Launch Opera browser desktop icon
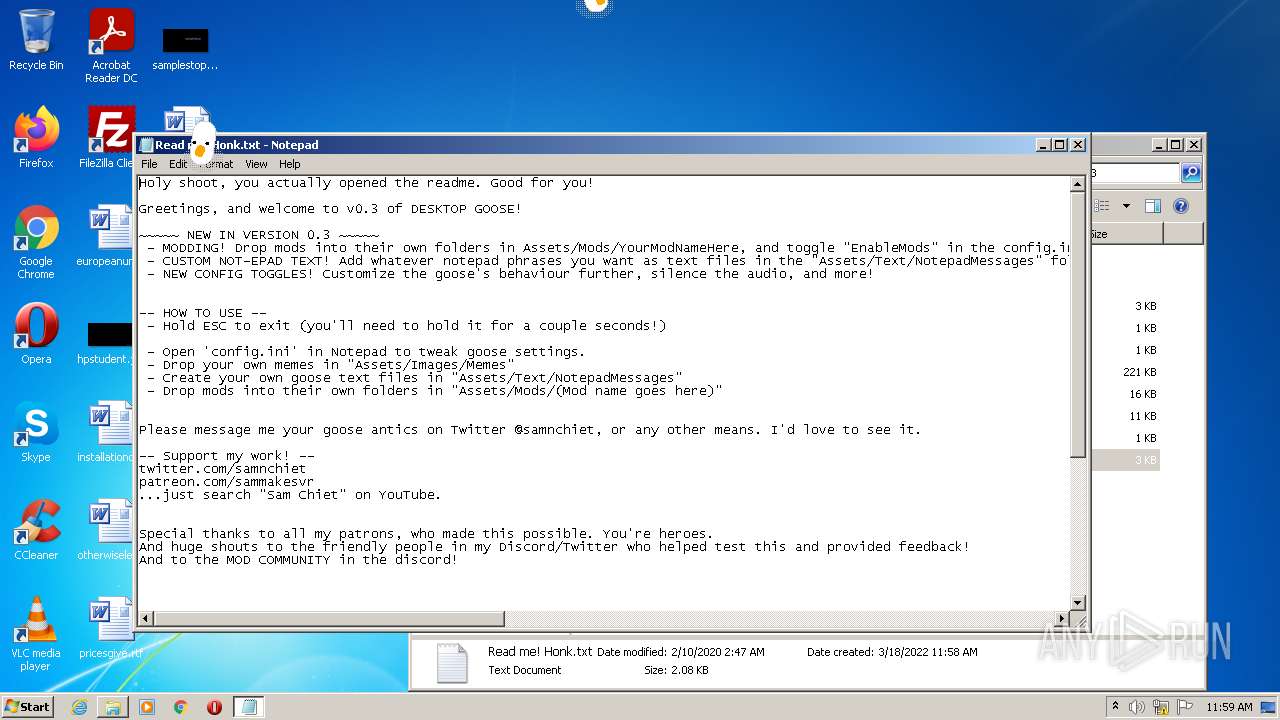1280x720 pixels. (x=36, y=334)
